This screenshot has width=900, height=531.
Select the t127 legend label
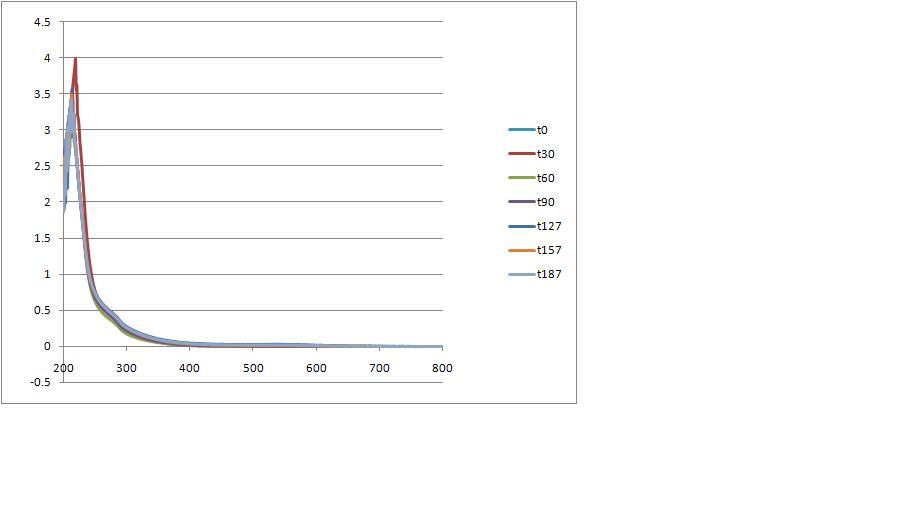549,226
